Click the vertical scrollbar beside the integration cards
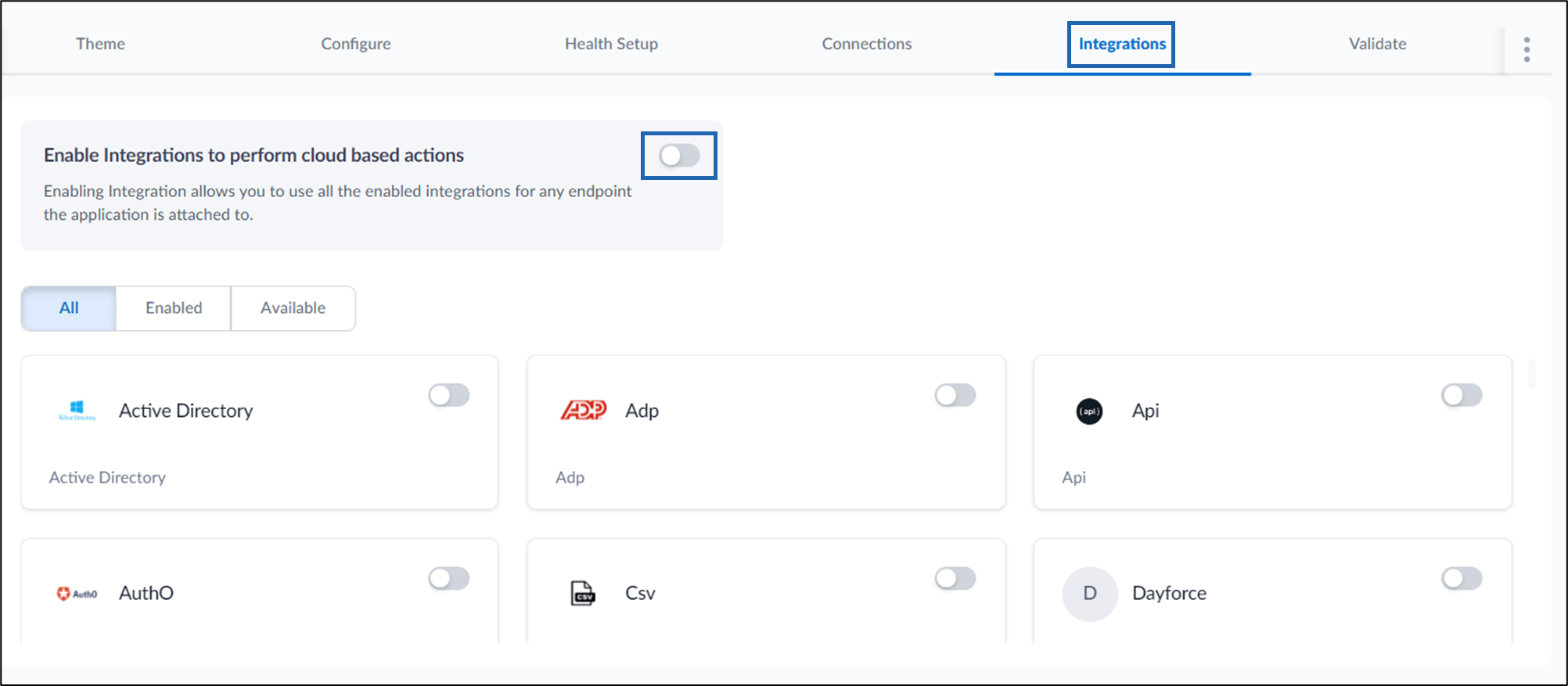1568x686 pixels. pyautogui.click(x=1532, y=374)
